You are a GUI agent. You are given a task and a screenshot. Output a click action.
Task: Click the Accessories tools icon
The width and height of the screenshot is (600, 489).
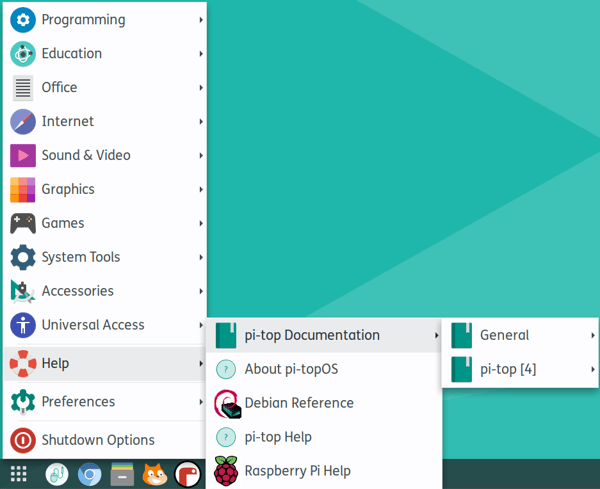tap(23, 291)
